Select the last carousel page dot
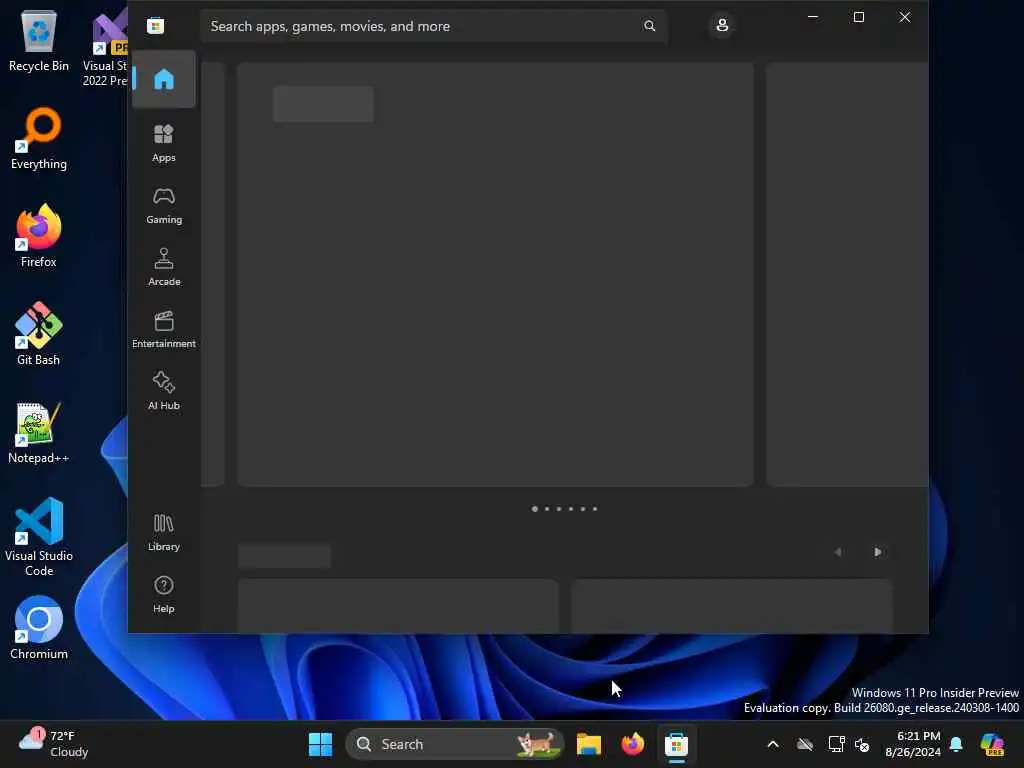Image resolution: width=1024 pixels, height=768 pixels. pyautogui.click(x=595, y=509)
